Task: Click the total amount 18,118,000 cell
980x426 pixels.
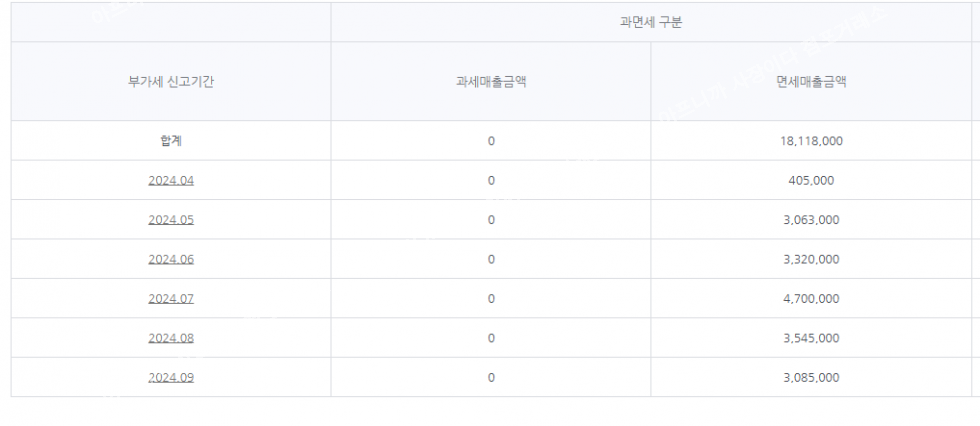Action: point(811,141)
